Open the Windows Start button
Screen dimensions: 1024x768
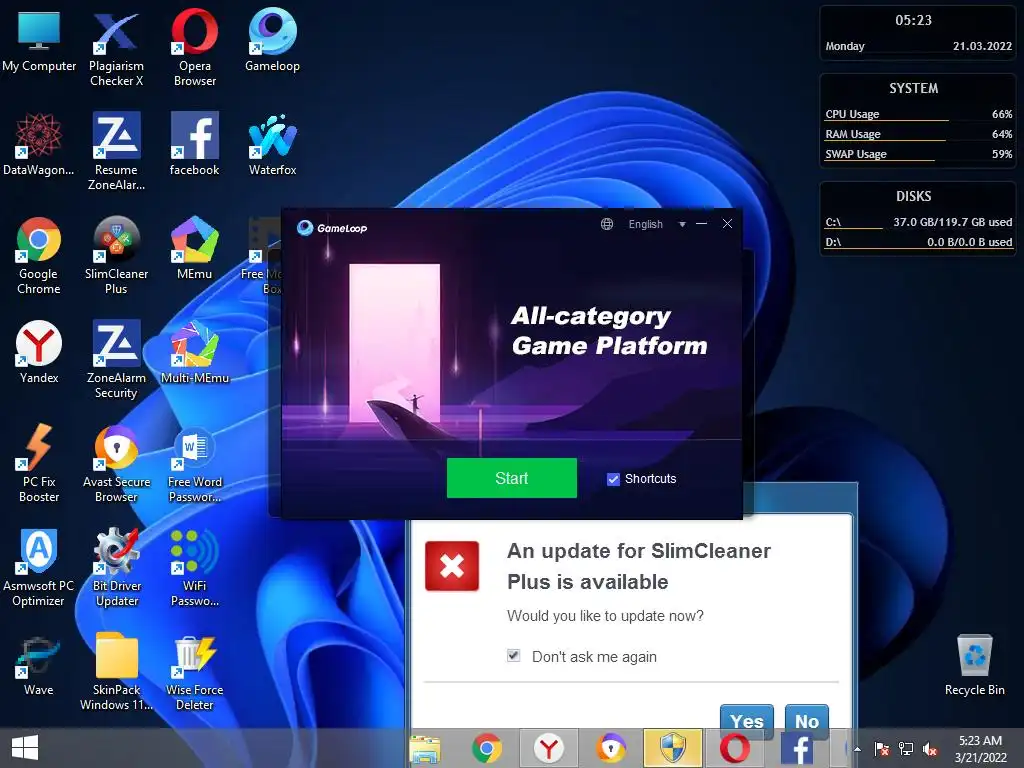click(x=25, y=748)
